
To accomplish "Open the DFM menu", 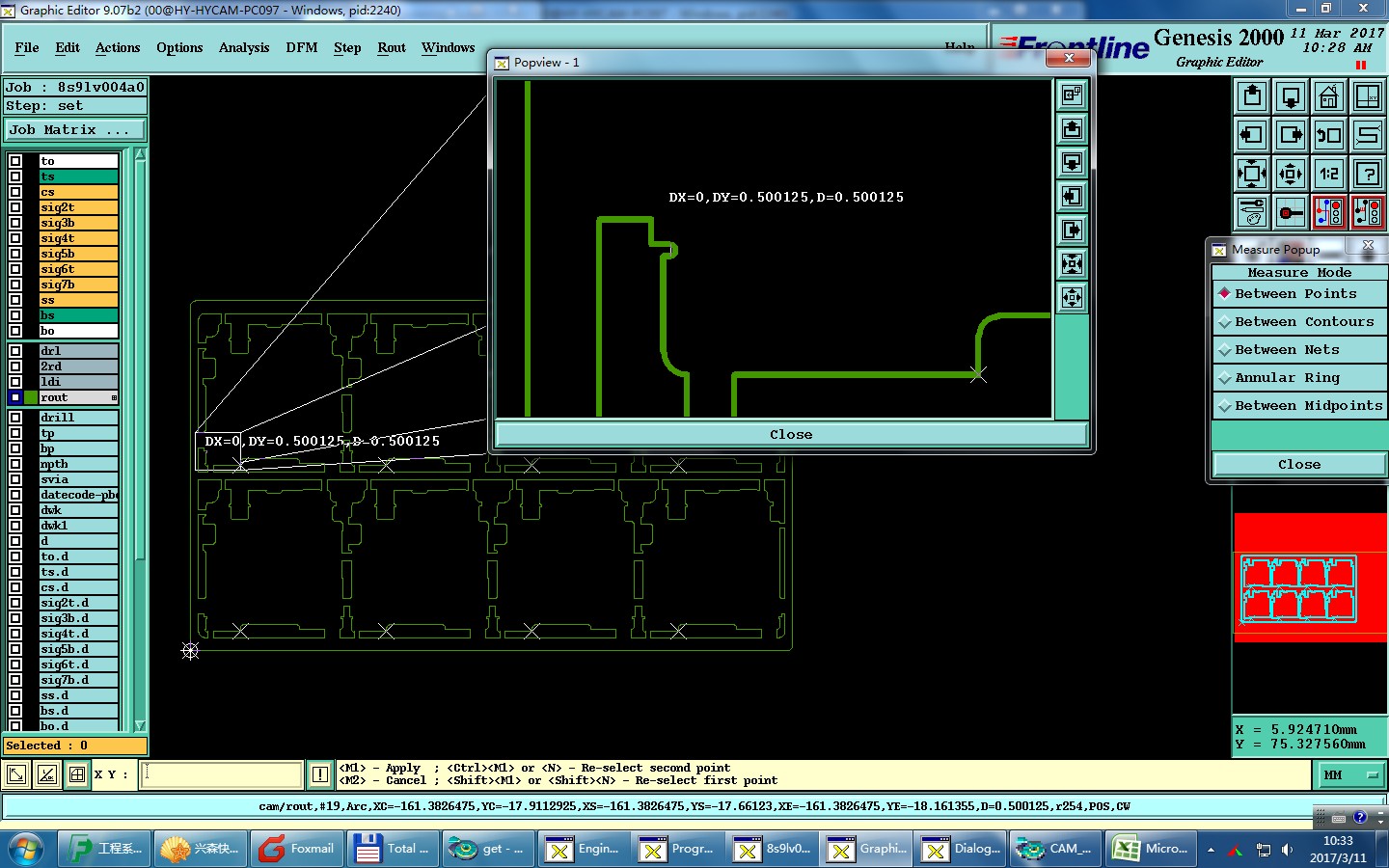I will coord(302,48).
